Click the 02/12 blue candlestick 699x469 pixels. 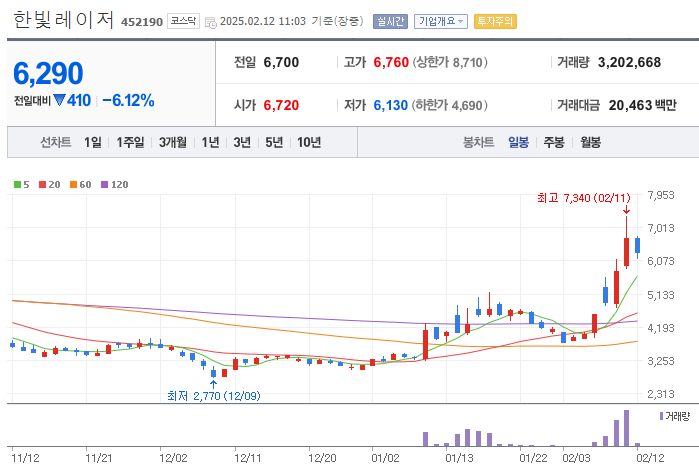click(x=637, y=246)
